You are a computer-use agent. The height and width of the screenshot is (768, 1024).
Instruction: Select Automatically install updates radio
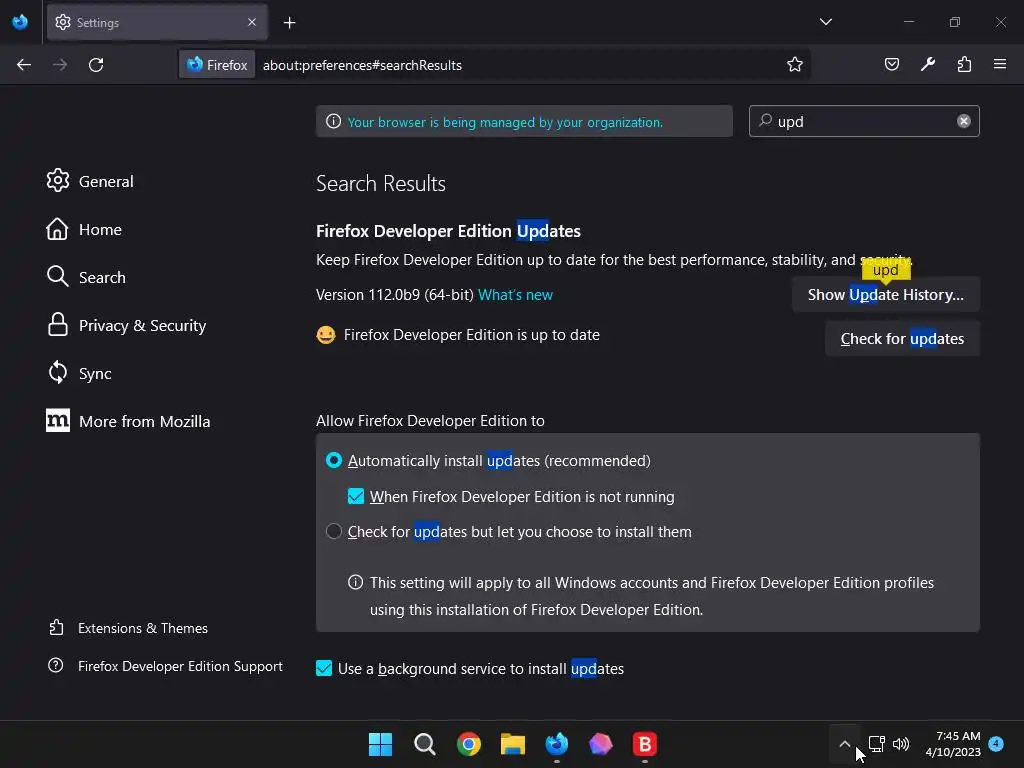point(334,460)
